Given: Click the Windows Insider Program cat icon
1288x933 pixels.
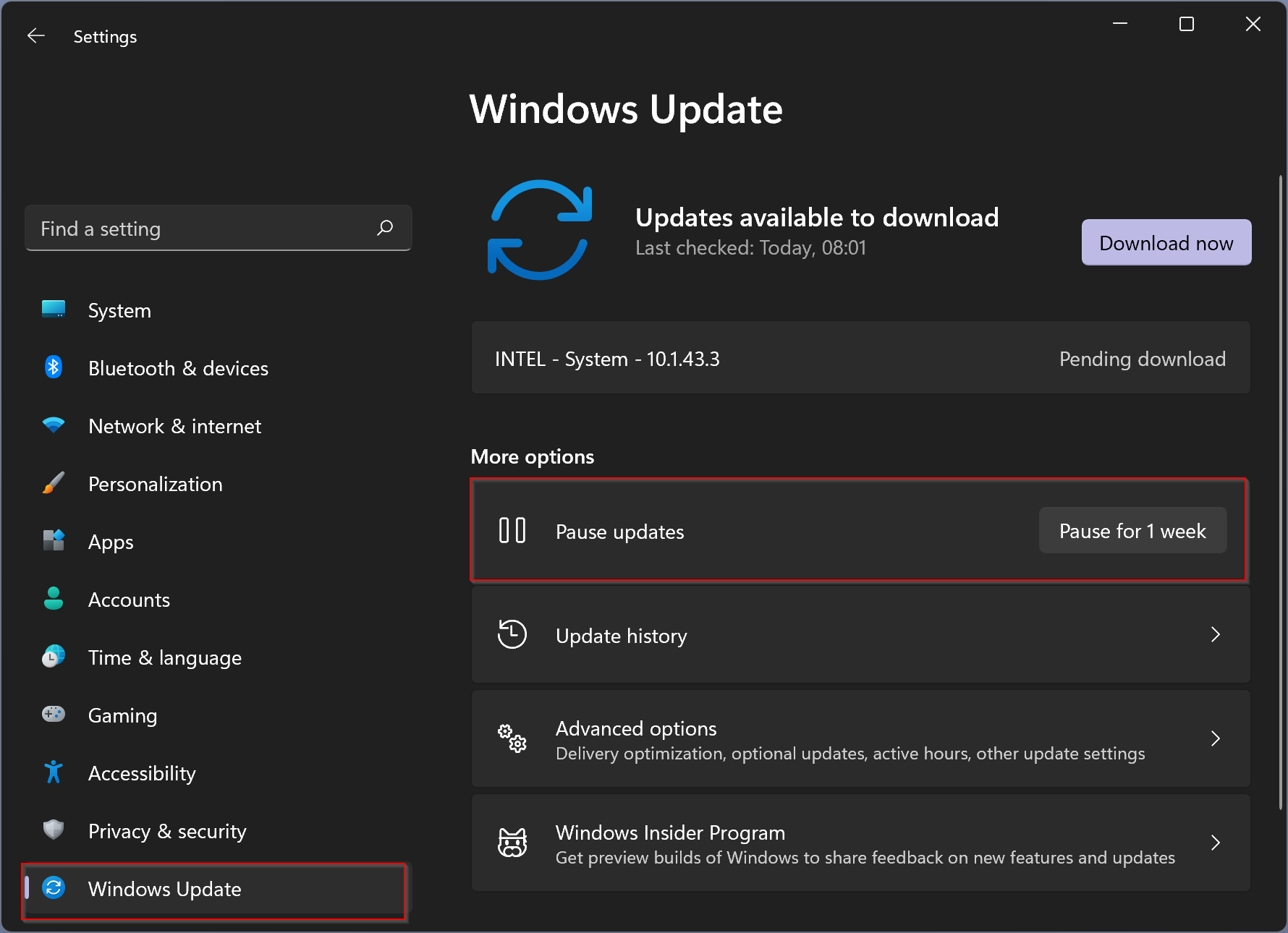Looking at the screenshot, I should tap(512, 843).
